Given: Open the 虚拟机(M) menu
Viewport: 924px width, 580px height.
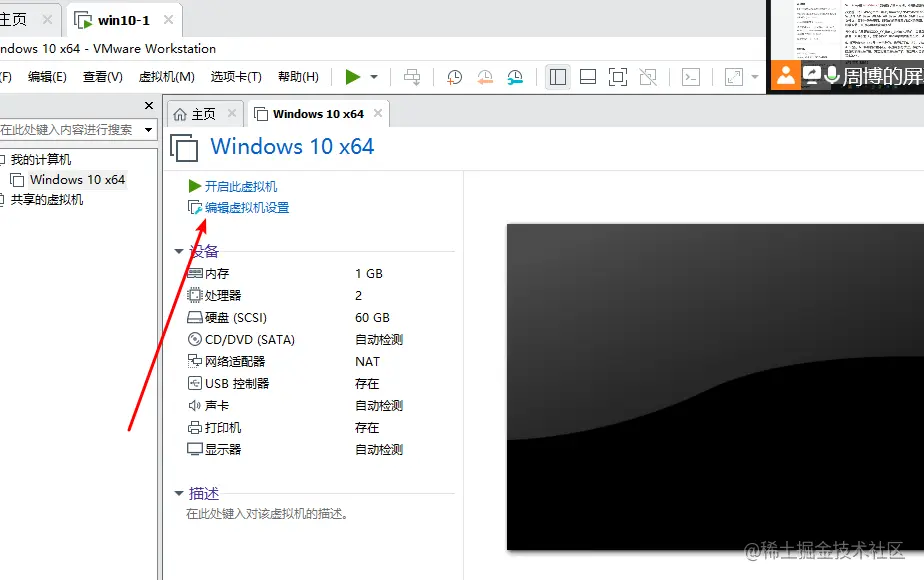Looking at the screenshot, I should click(167, 77).
